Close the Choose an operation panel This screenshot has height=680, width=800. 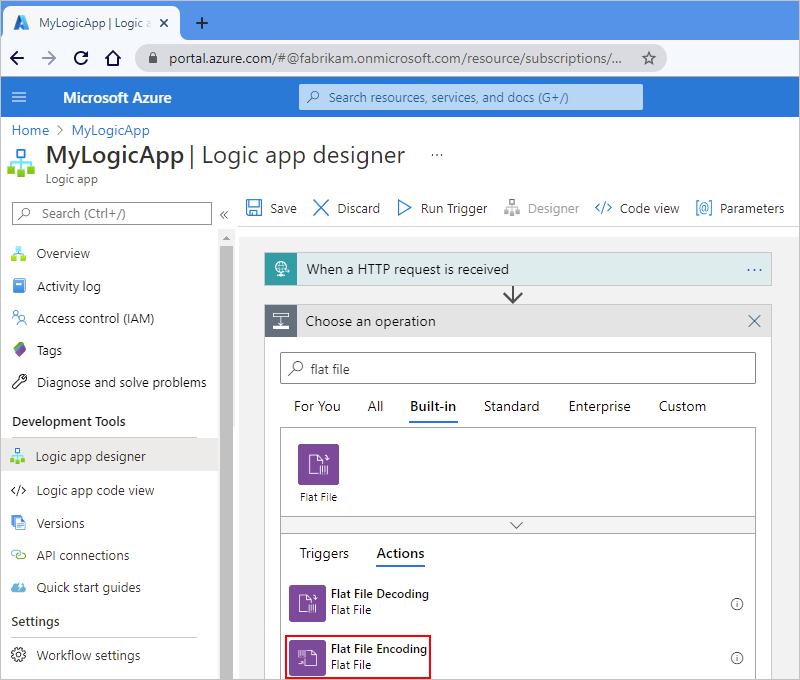(x=754, y=321)
